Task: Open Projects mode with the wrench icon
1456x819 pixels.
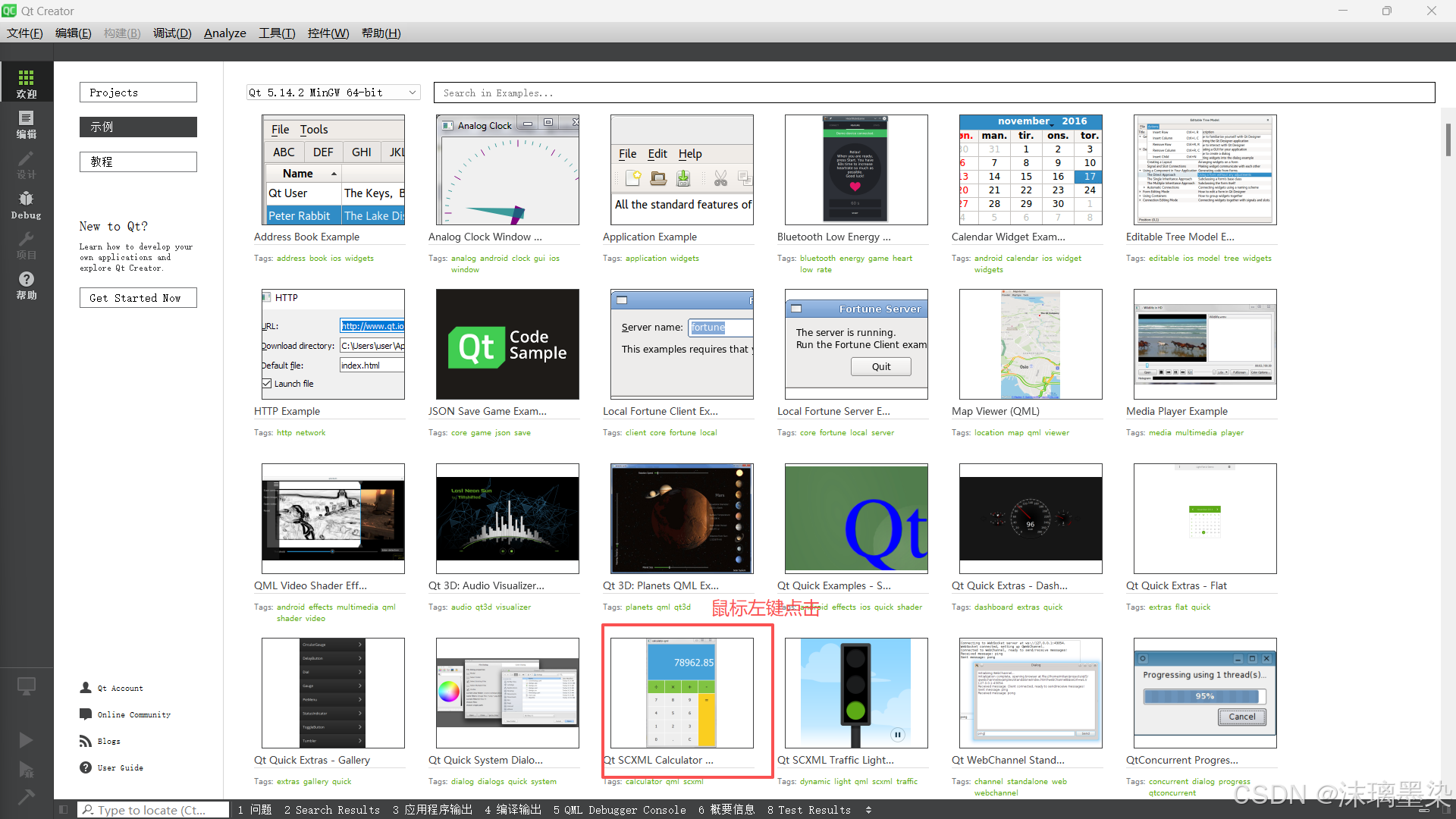Action: coord(27,244)
